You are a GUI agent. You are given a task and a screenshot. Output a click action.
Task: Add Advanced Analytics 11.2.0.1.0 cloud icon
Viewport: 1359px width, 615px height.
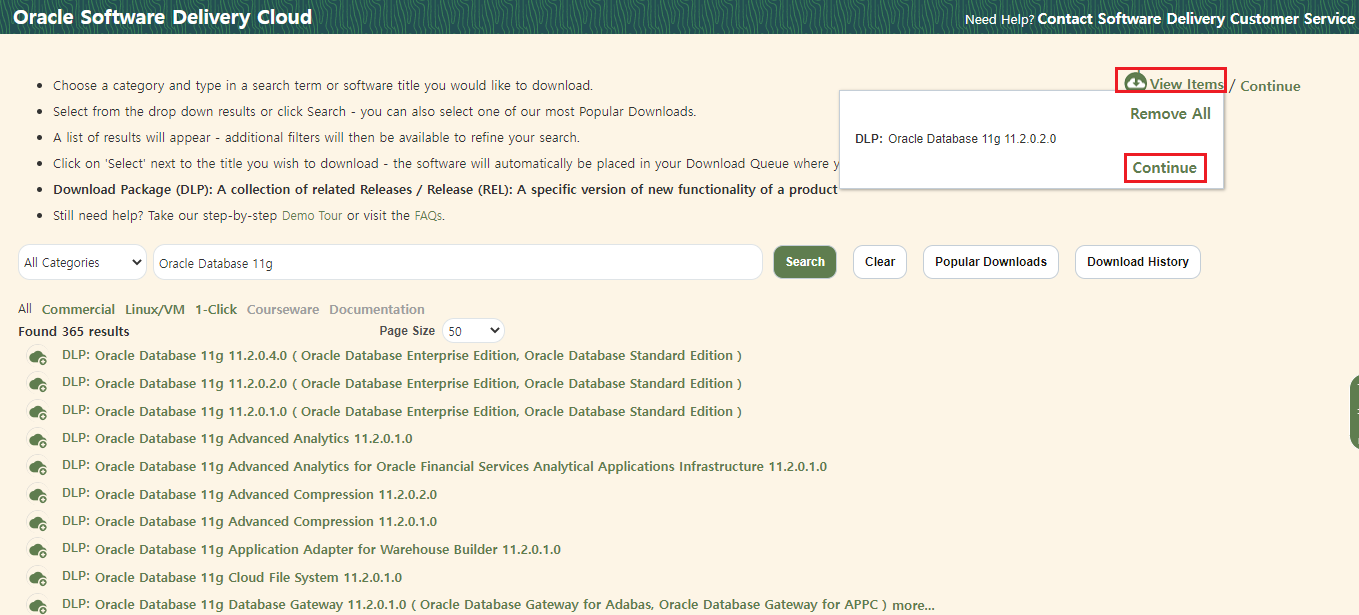tap(38, 440)
